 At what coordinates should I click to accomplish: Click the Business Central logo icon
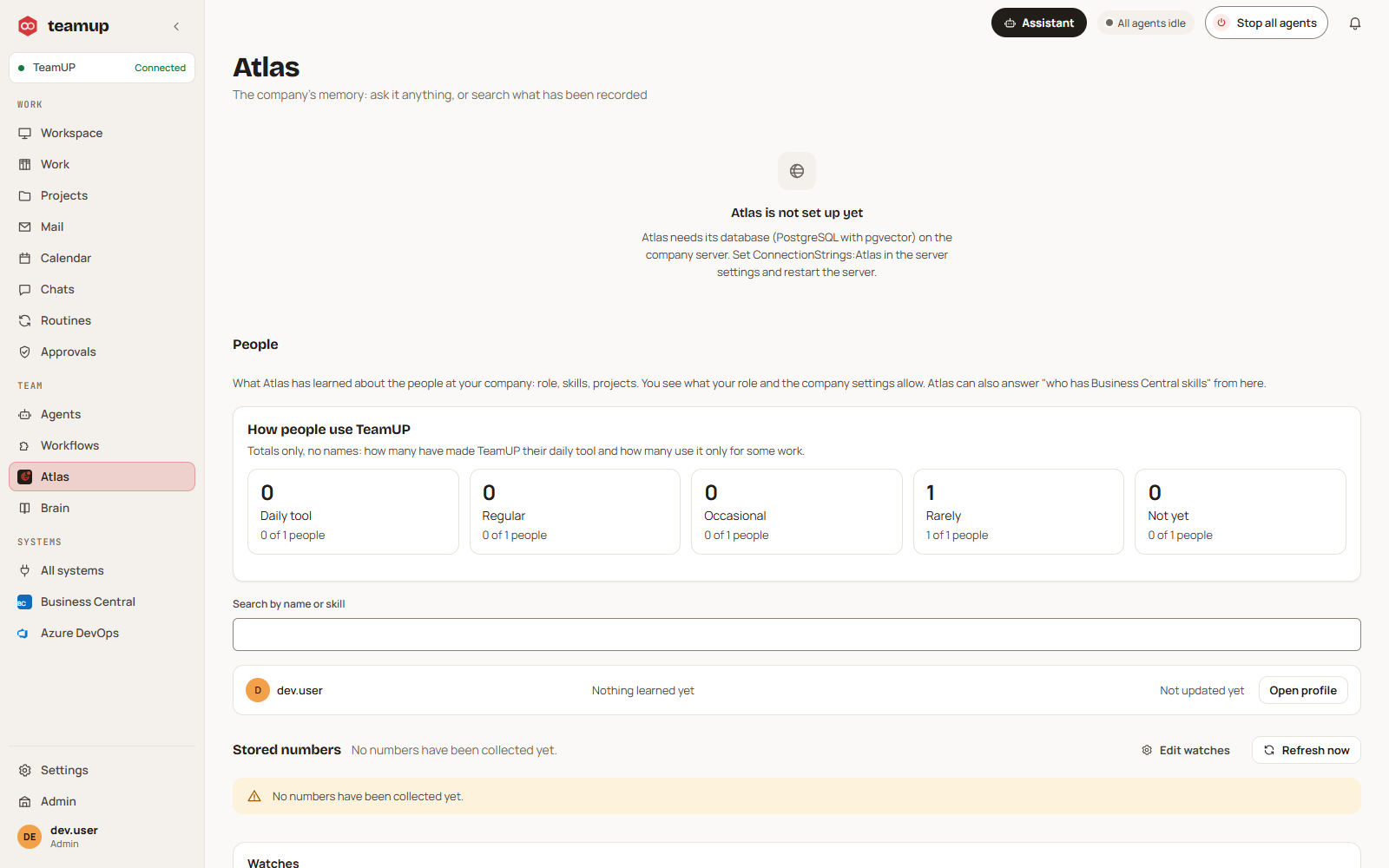[24, 602]
